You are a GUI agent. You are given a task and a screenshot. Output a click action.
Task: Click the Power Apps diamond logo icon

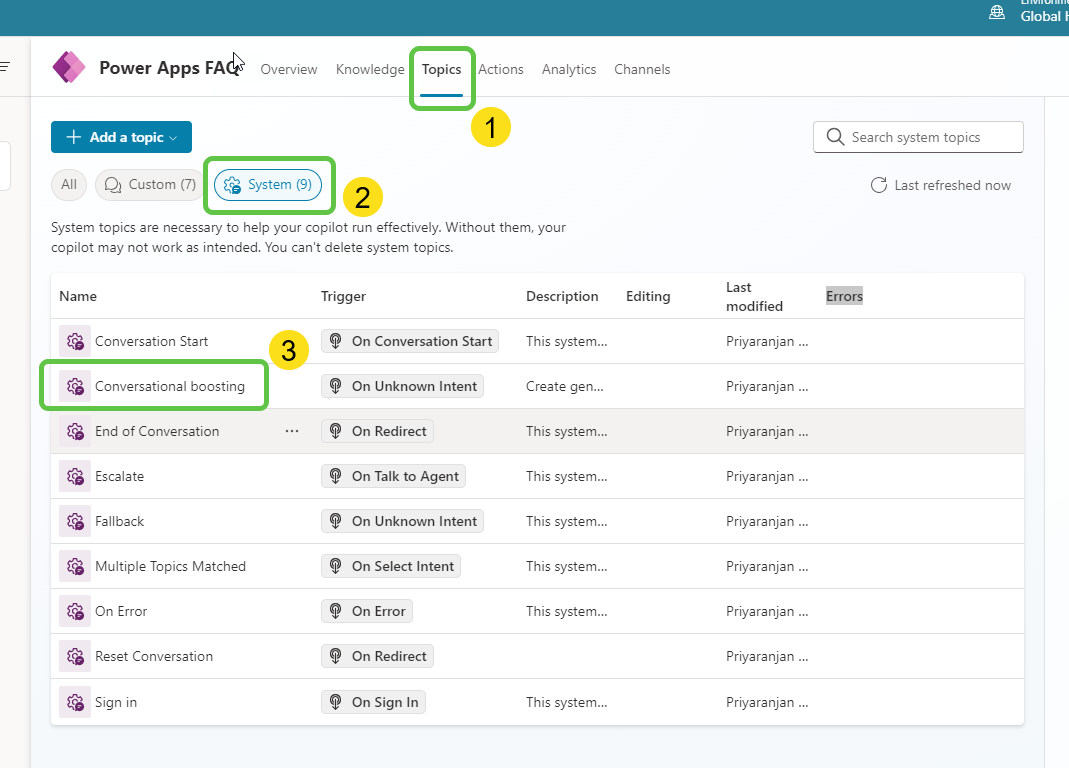pos(68,66)
